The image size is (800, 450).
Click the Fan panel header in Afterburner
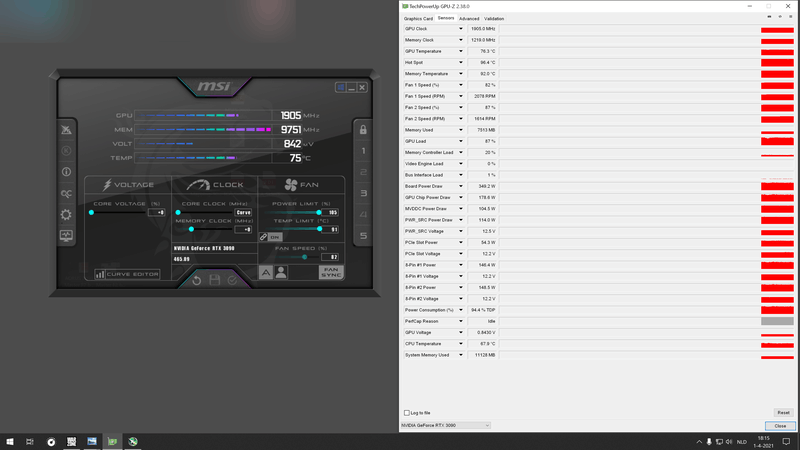tap(302, 185)
